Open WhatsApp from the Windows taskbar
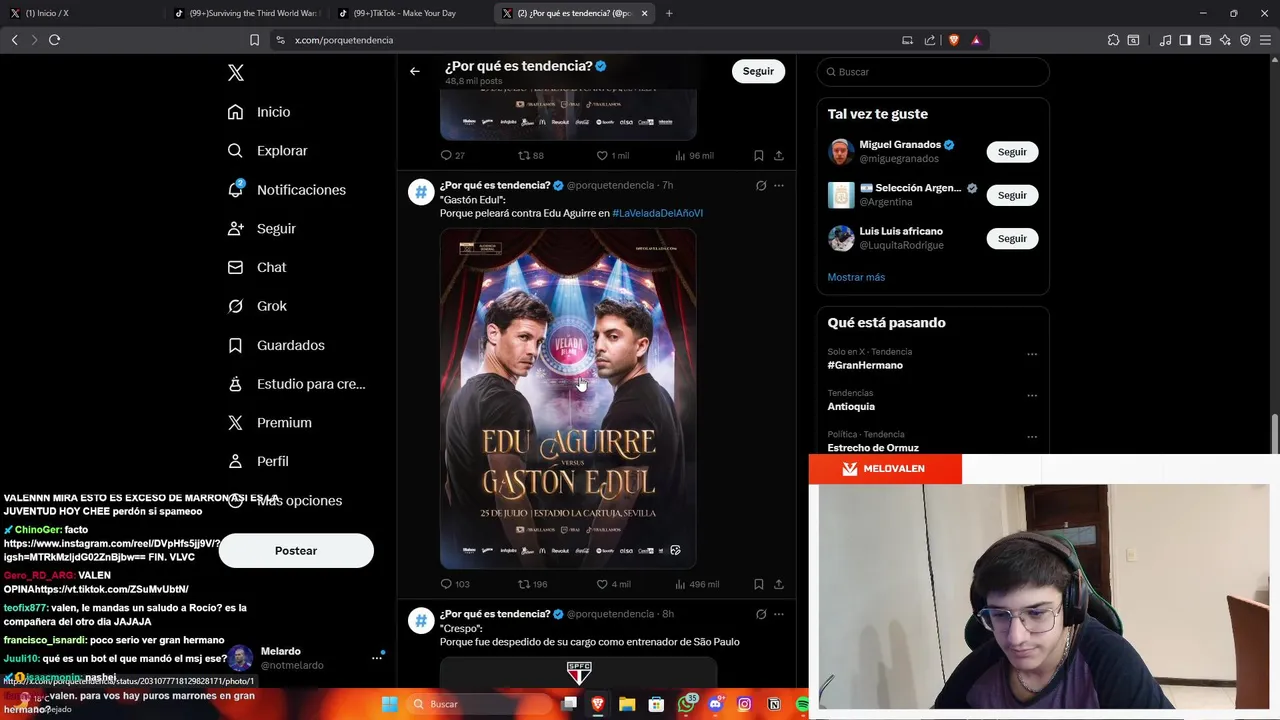The height and width of the screenshot is (720, 1280). (x=686, y=704)
